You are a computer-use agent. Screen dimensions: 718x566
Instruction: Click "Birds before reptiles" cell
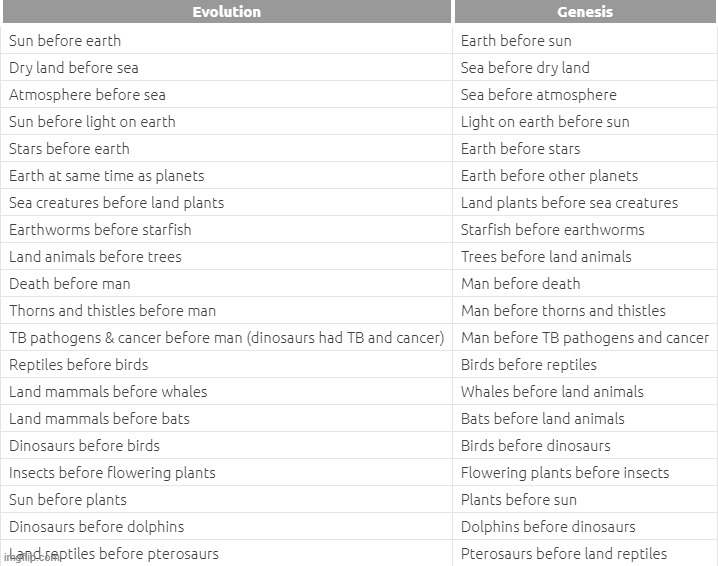point(528,365)
